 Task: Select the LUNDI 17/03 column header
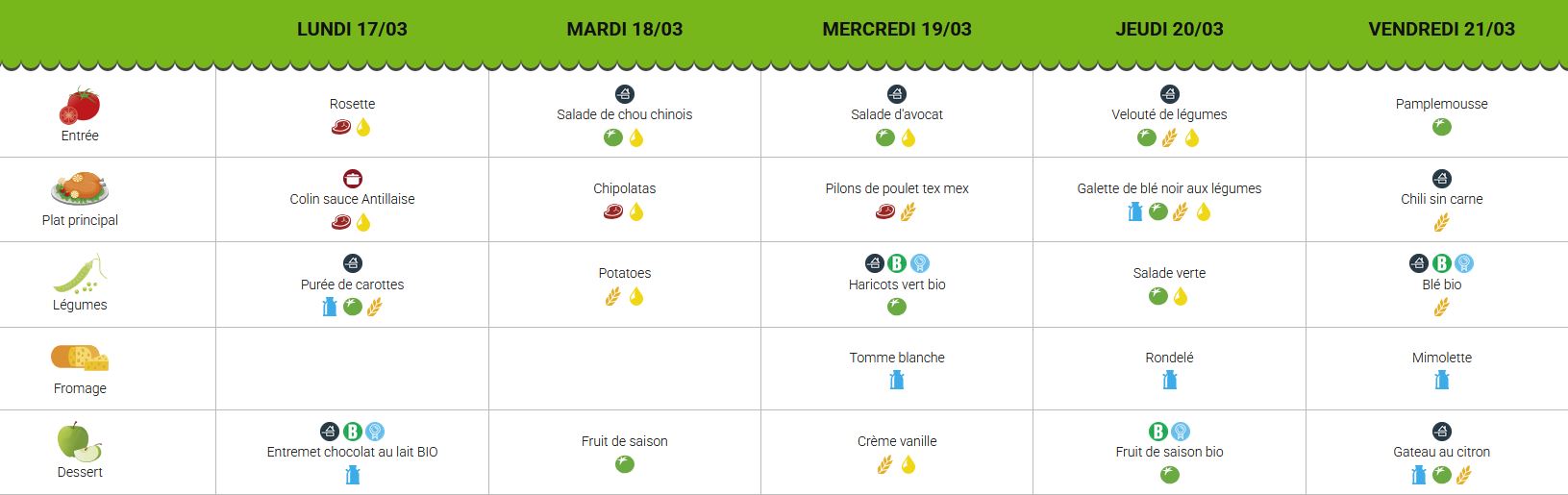tap(352, 29)
